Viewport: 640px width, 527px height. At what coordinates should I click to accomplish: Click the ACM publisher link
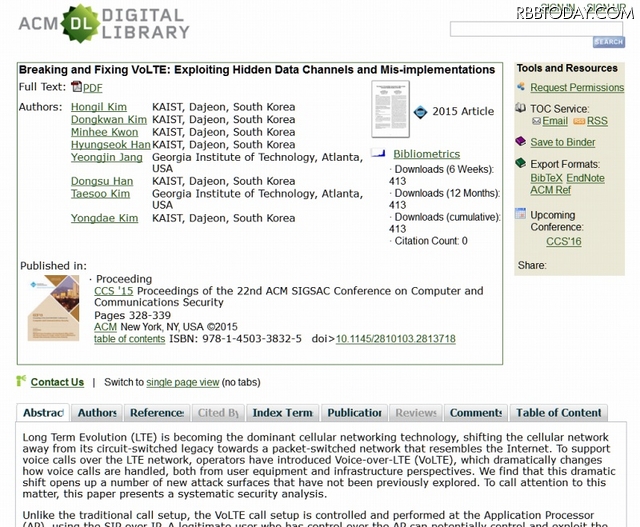(105, 327)
